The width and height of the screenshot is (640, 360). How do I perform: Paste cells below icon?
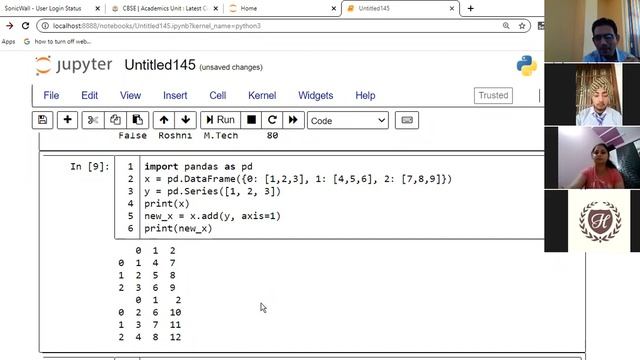coord(138,120)
